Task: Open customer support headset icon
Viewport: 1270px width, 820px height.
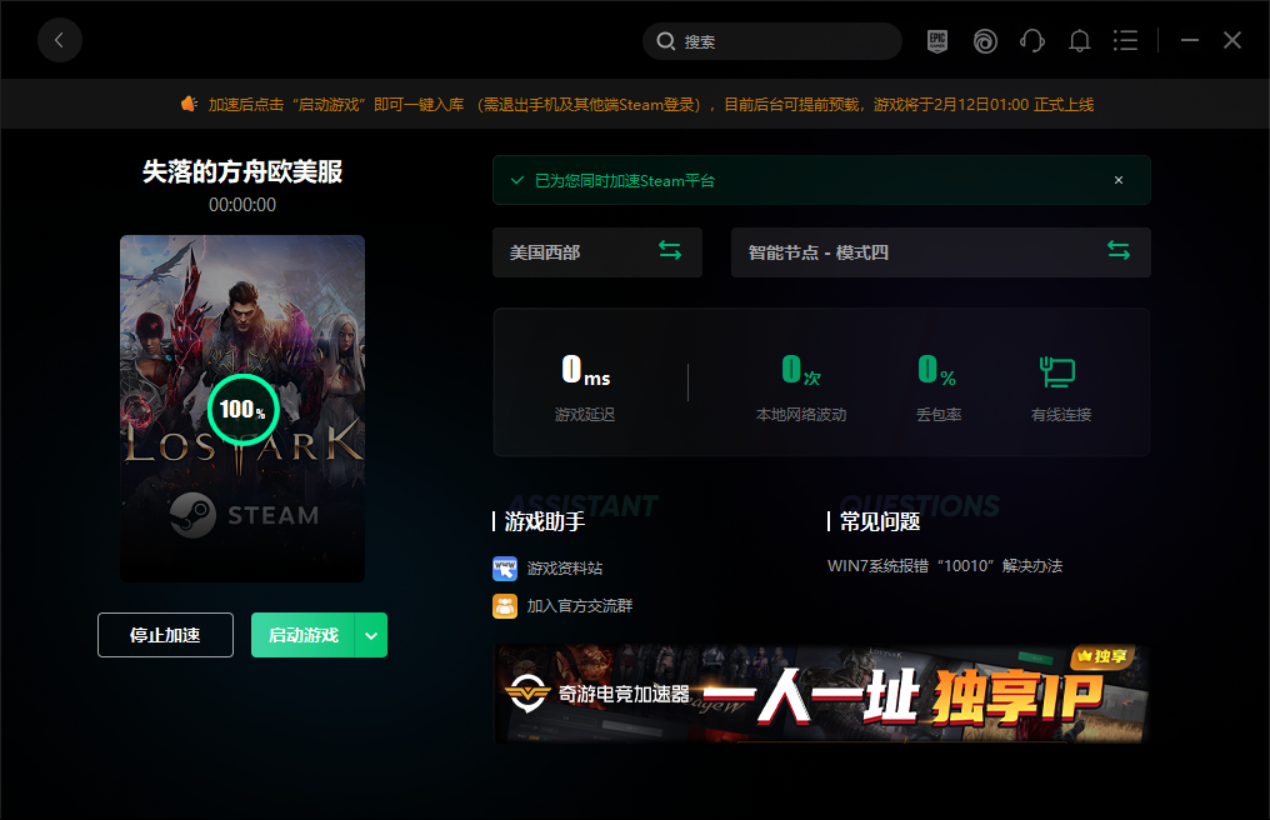Action: pos(1032,41)
